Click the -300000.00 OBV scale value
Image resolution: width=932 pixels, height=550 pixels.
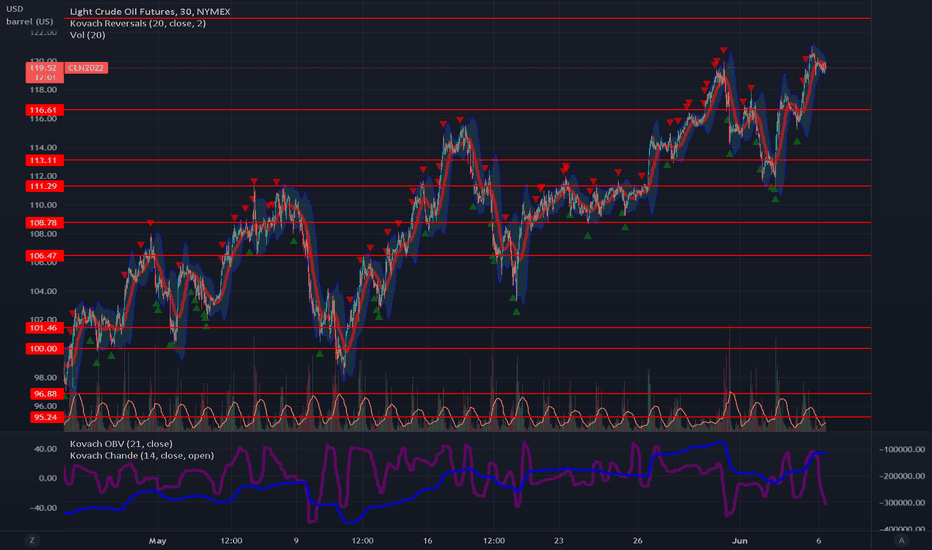coord(902,503)
